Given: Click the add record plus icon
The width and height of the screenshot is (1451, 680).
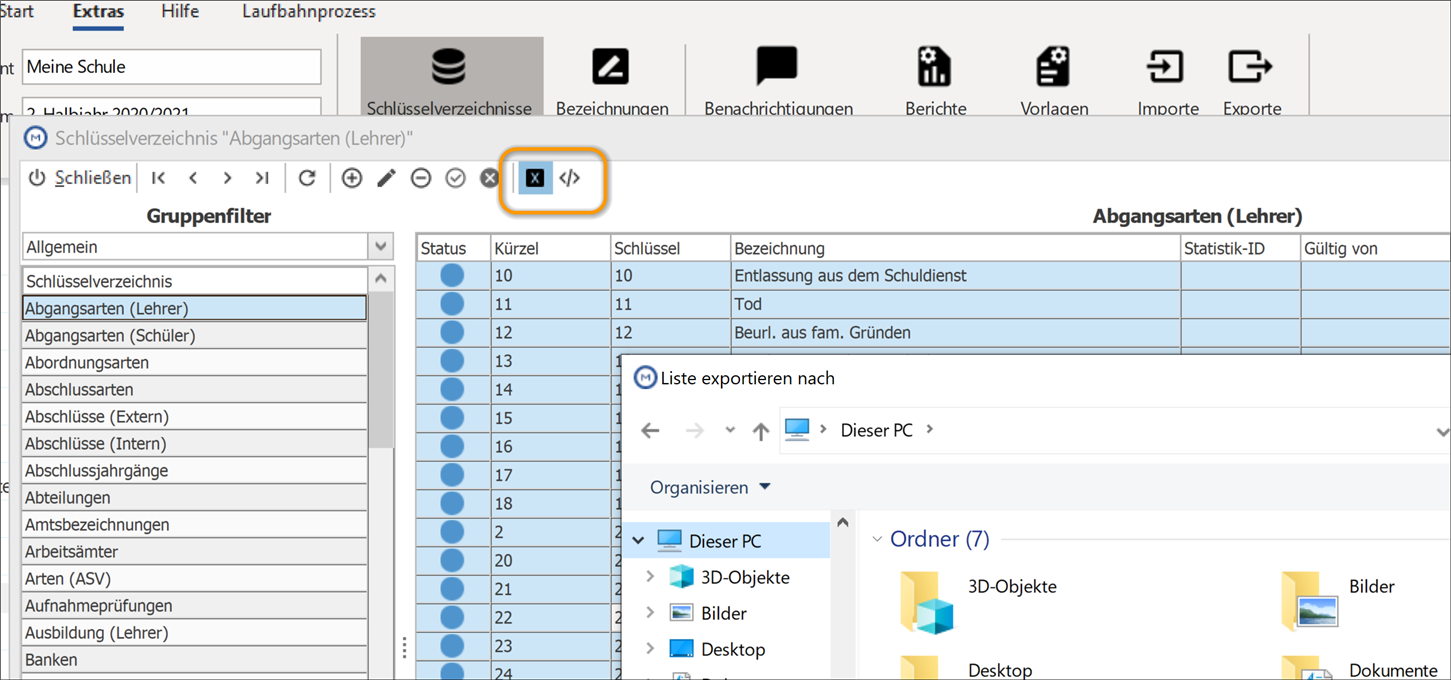Looking at the screenshot, I should tap(352, 178).
